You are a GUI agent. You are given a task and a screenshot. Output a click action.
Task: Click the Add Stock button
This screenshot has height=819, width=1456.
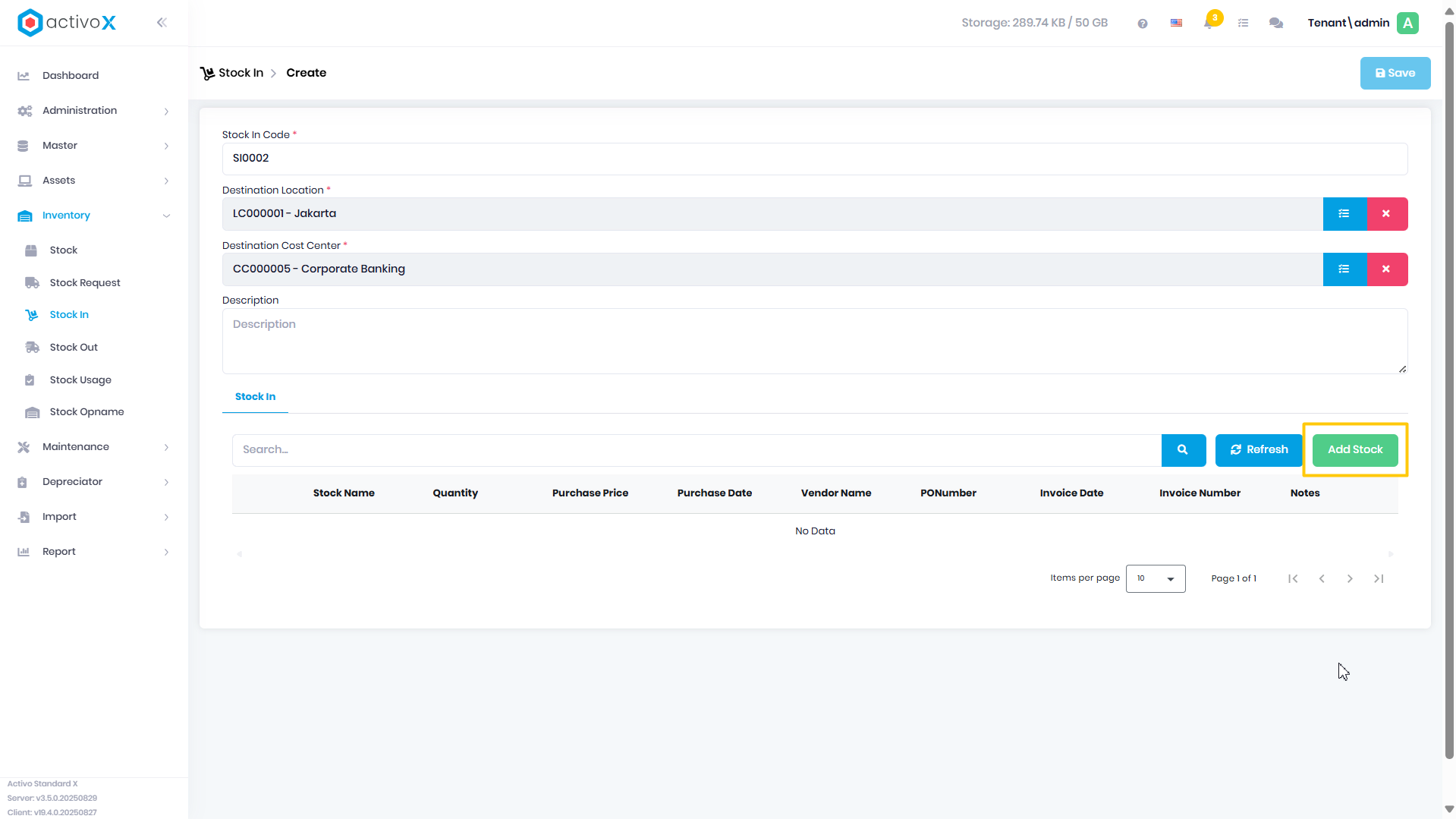(x=1355, y=450)
